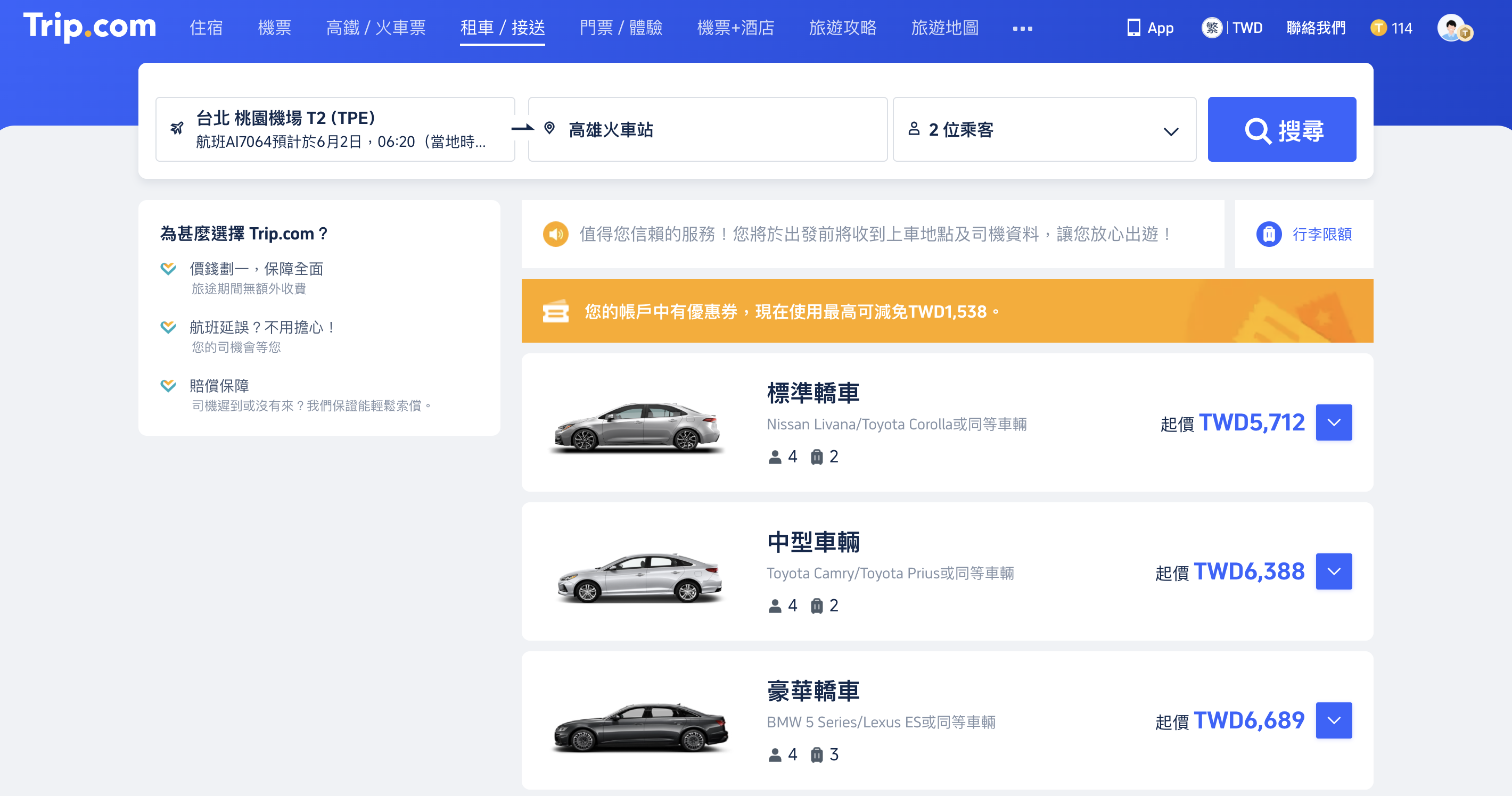Image resolution: width=1512 pixels, height=796 pixels.
Task: Click the TWD6,689 price text
Action: [x=1249, y=720]
